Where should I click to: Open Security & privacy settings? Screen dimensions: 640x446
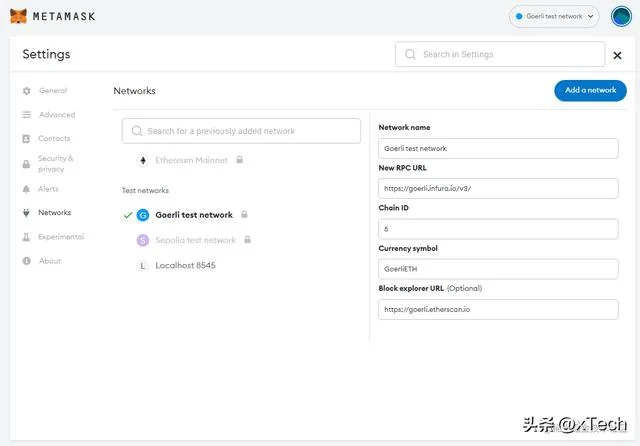56,163
